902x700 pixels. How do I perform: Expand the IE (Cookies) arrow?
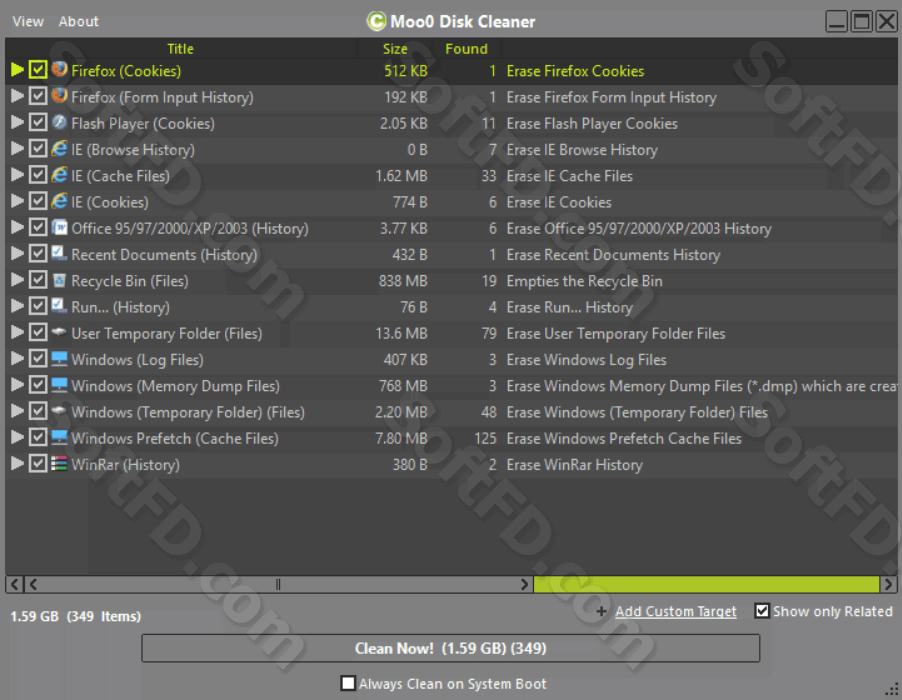point(17,201)
